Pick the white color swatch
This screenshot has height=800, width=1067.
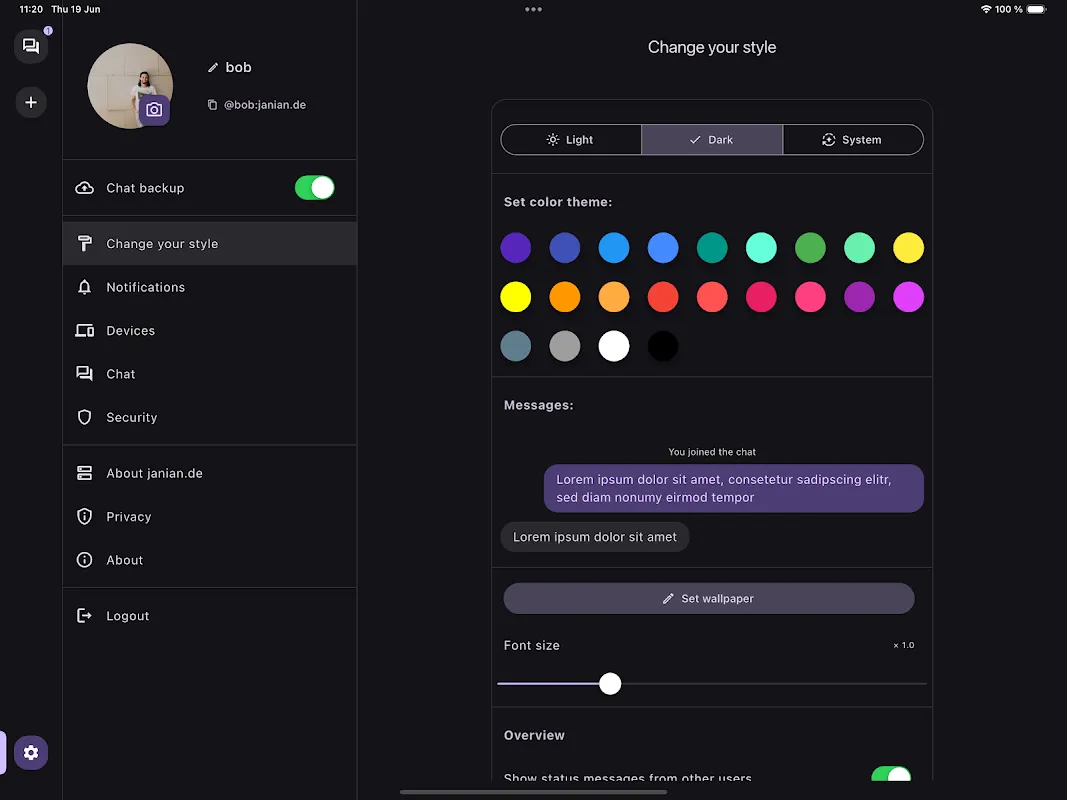point(614,346)
